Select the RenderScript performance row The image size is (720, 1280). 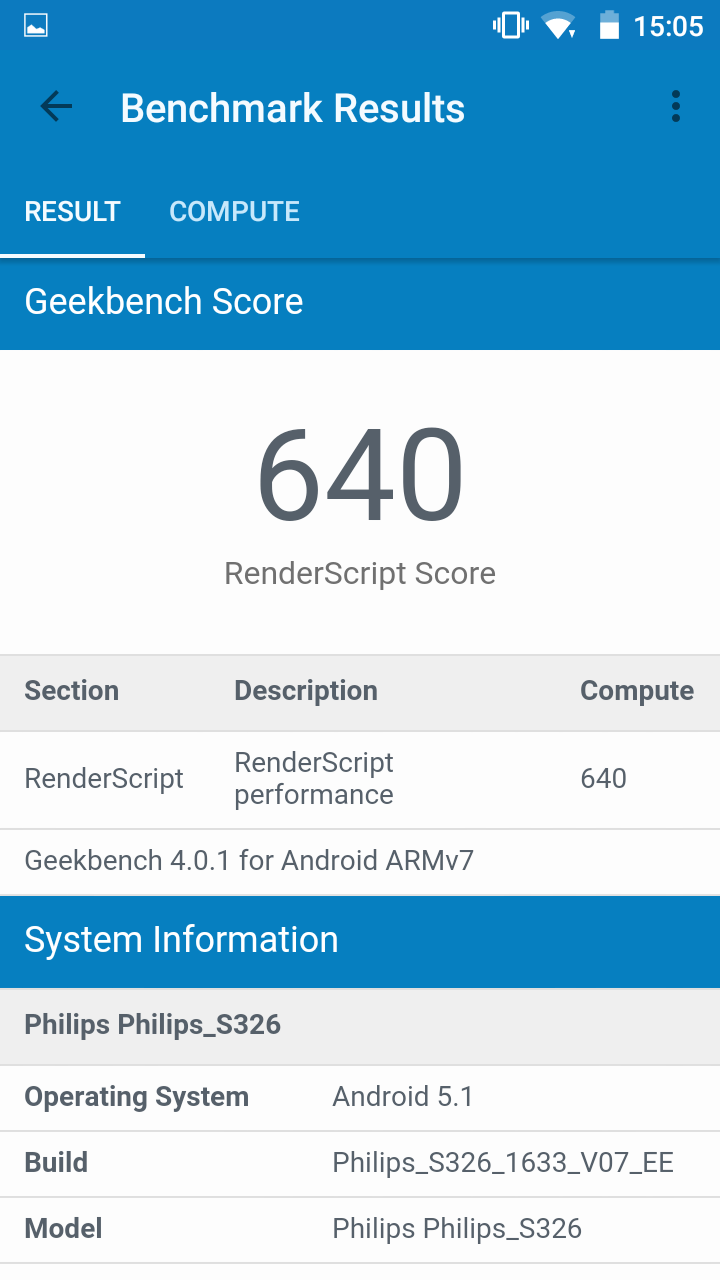coord(360,779)
